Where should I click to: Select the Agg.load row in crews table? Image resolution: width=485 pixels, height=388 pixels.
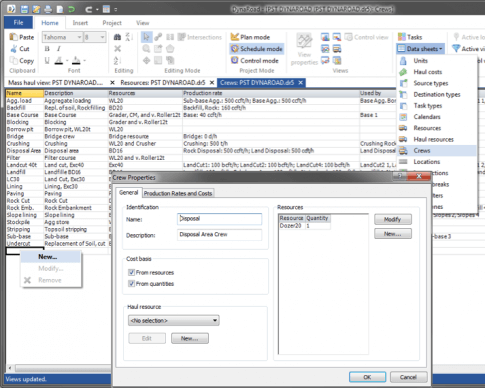[200, 100]
